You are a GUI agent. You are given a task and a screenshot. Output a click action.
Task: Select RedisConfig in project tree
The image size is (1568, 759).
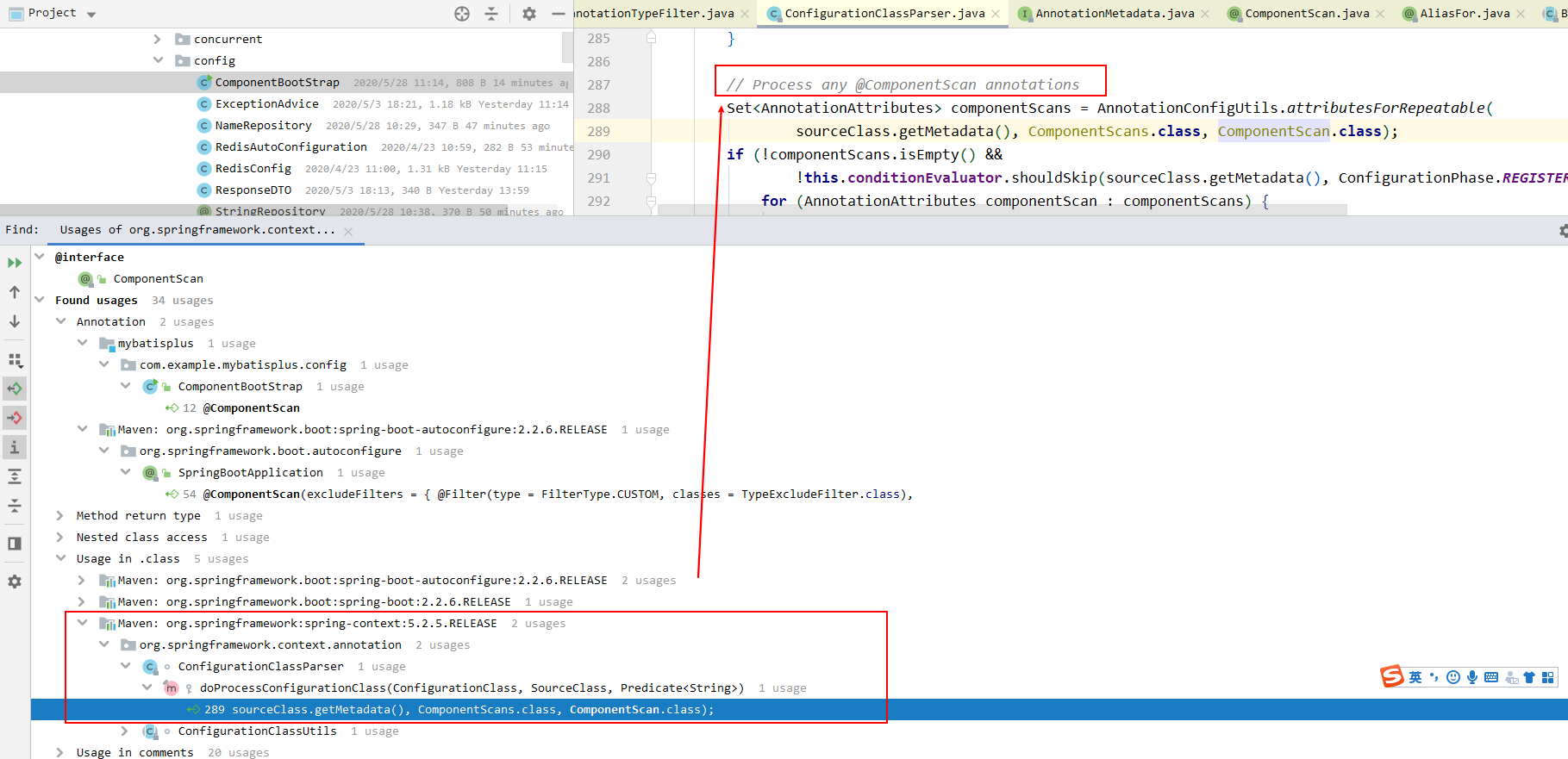253,168
